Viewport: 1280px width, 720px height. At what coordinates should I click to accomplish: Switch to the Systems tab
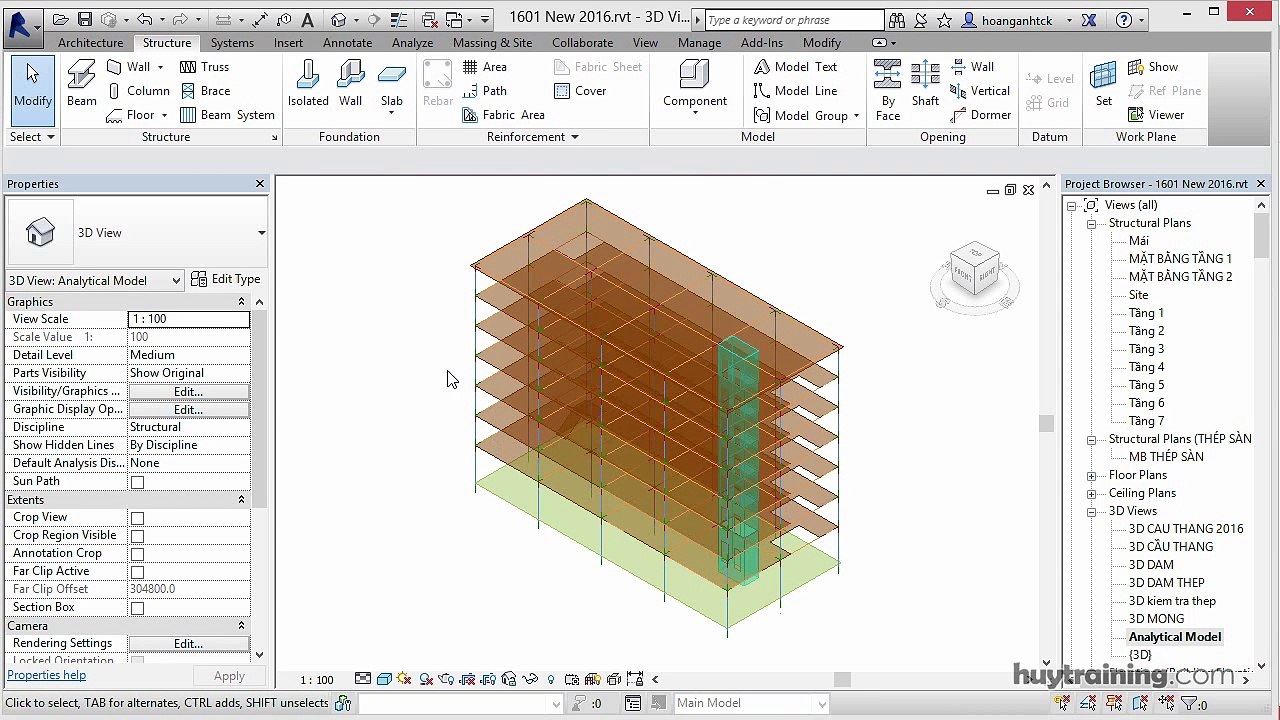pos(232,43)
